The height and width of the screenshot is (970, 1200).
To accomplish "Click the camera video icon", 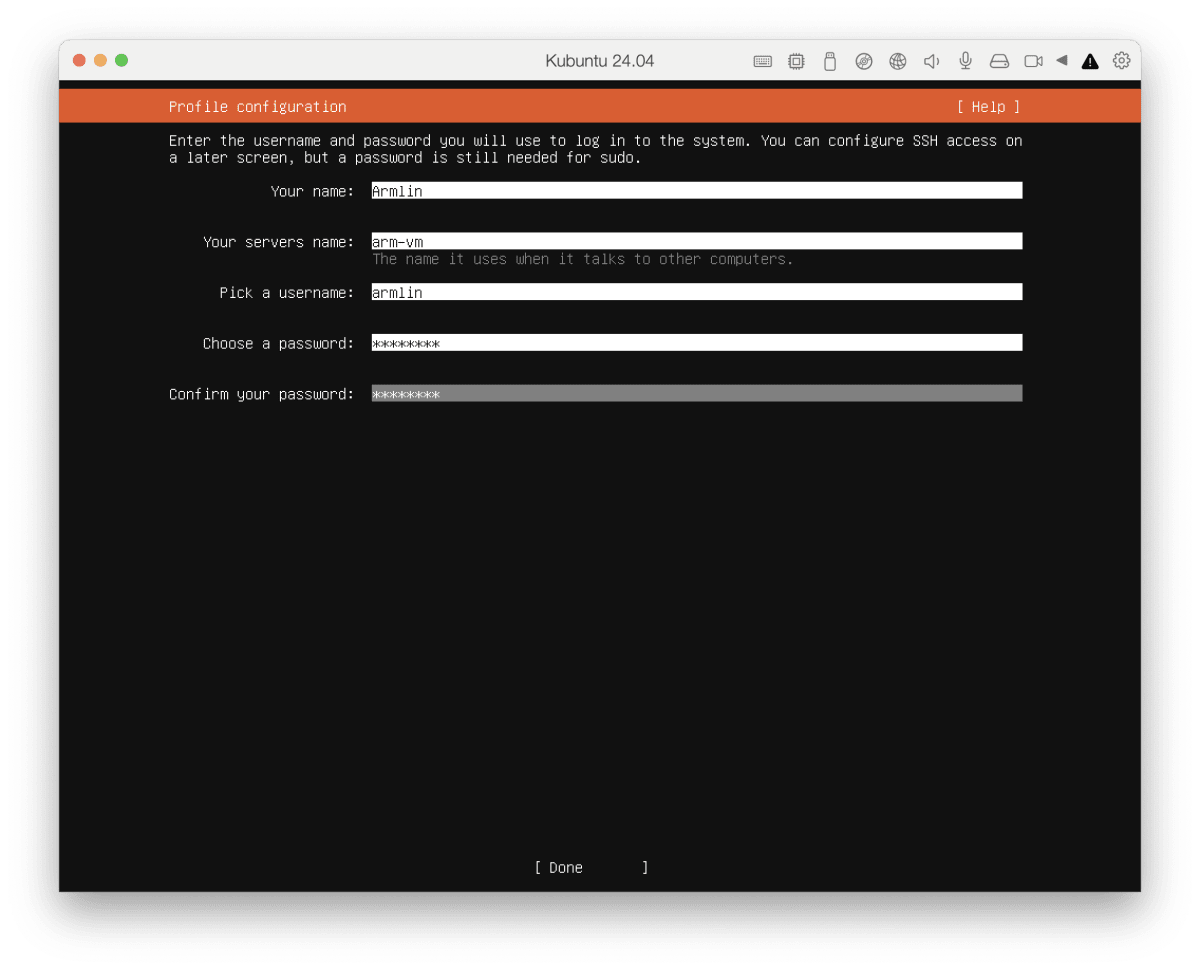I will click(x=1033, y=61).
